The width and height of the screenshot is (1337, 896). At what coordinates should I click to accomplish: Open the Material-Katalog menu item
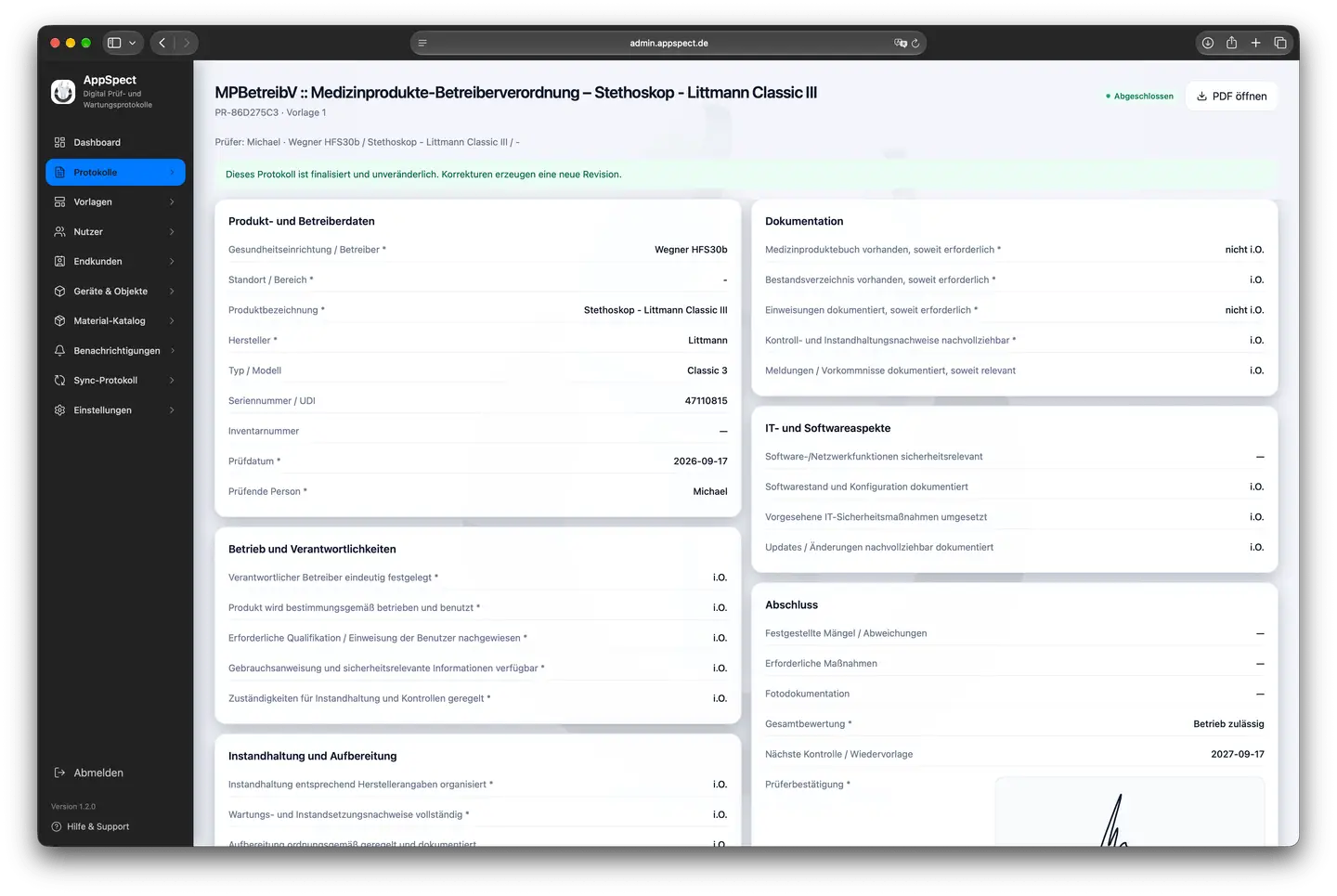(x=115, y=321)
